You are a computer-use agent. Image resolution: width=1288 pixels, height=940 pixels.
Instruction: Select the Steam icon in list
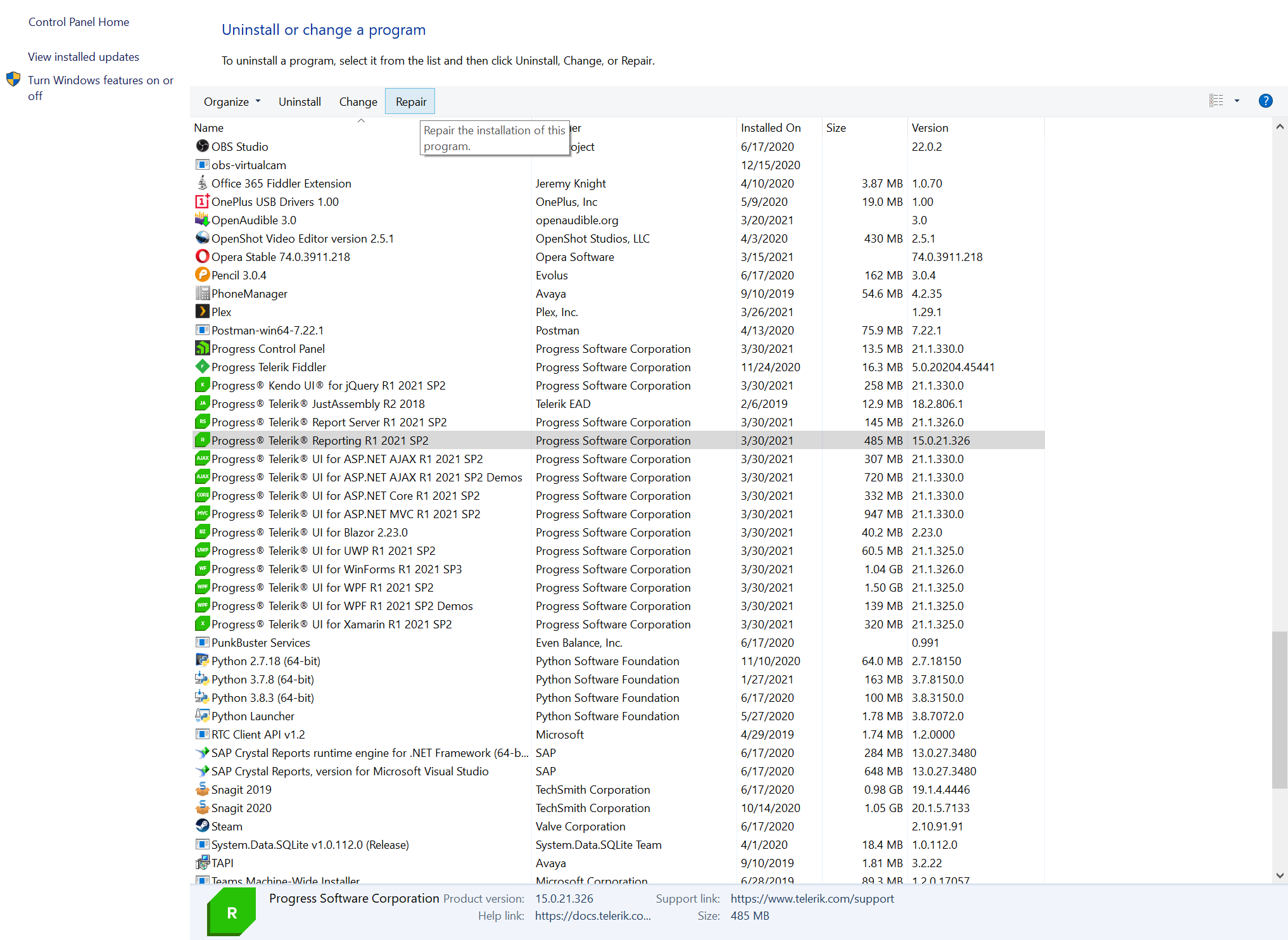(202, 826)
